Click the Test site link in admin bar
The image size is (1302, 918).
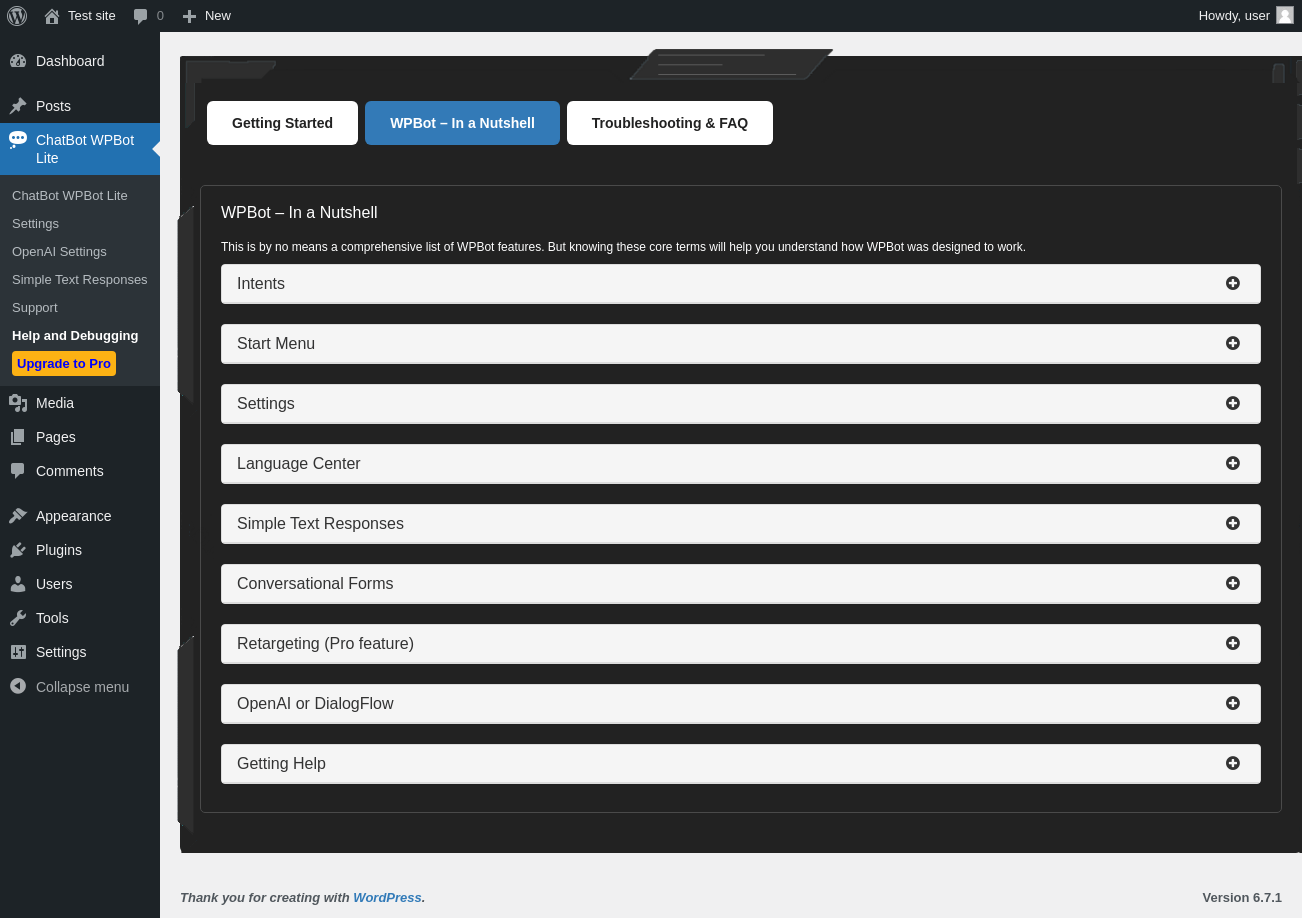coord(92,15)
